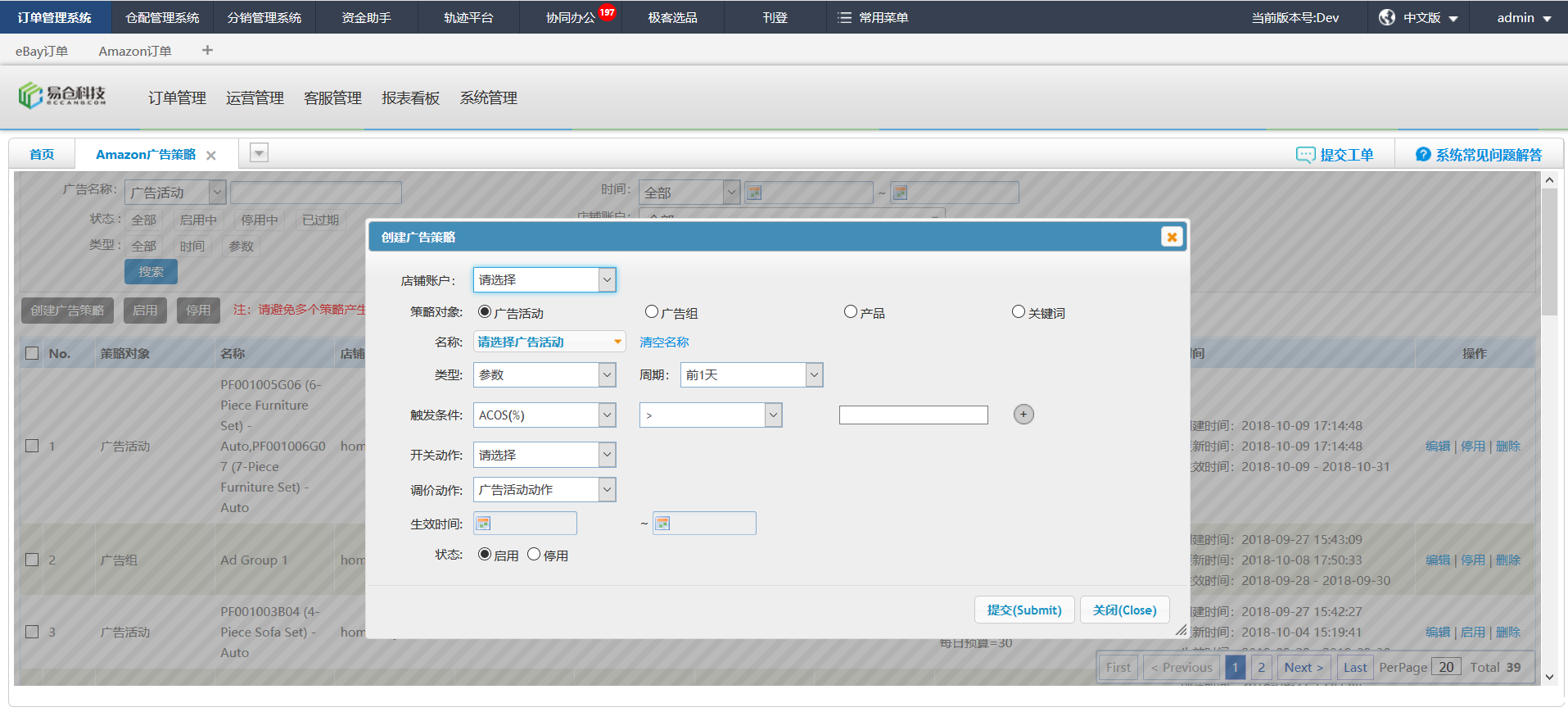Image resolution: width=1568 pixels, height=712 pixels.
Task: Open the effective start date calendar icon
Action: coord(484,524)
